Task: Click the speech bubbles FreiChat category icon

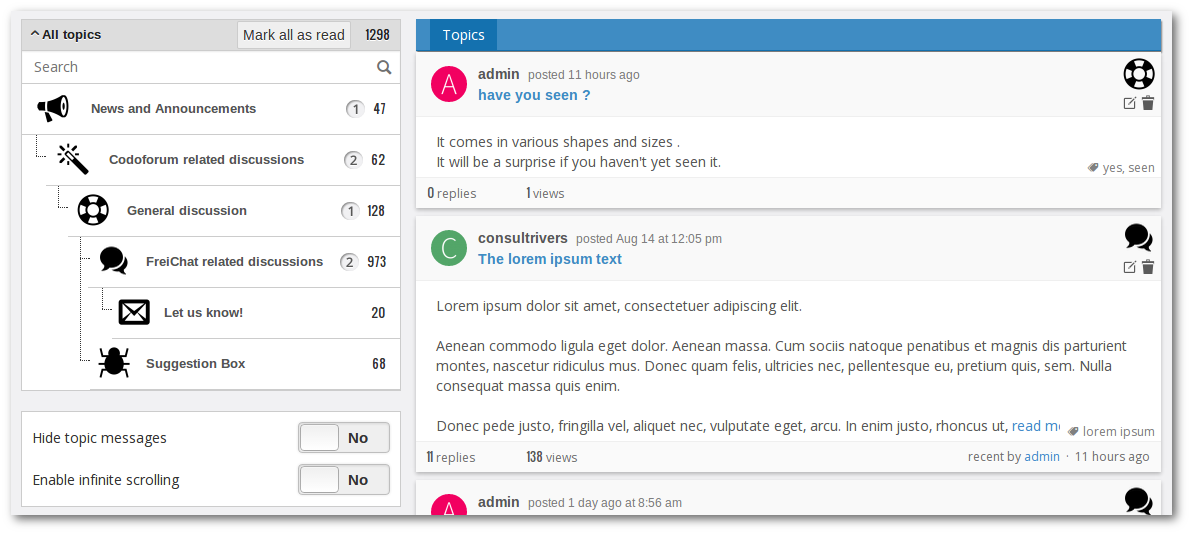Action: 113,261
